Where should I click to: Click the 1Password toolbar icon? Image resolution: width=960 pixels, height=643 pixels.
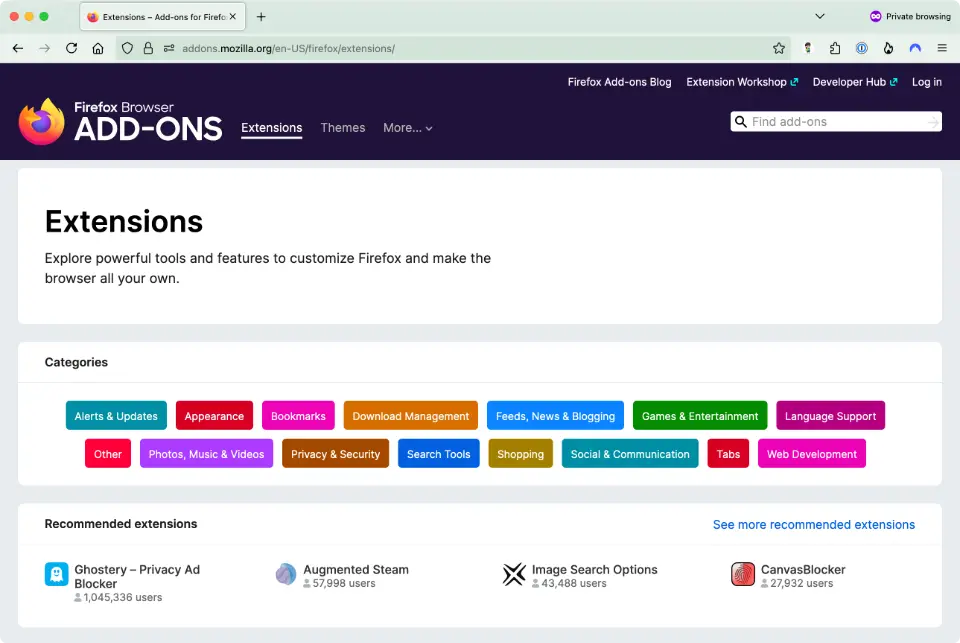[862, 48]
